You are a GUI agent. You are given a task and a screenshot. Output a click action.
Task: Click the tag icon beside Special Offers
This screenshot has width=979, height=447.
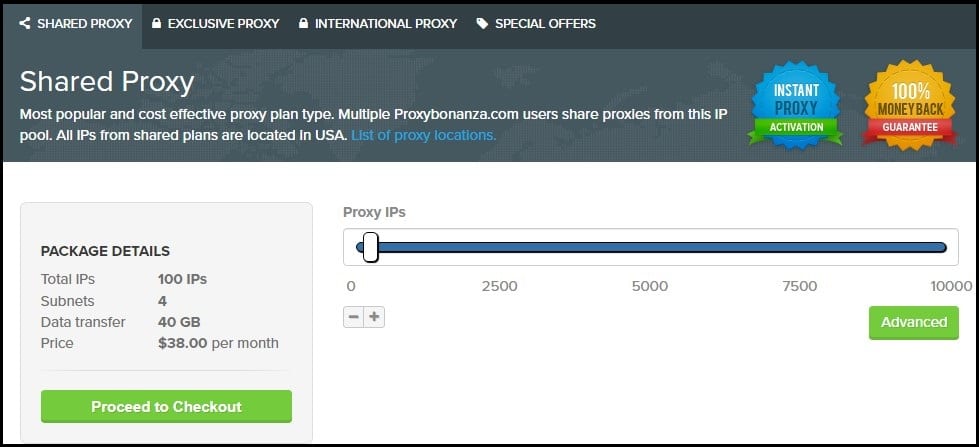click(x=483, y=23)
